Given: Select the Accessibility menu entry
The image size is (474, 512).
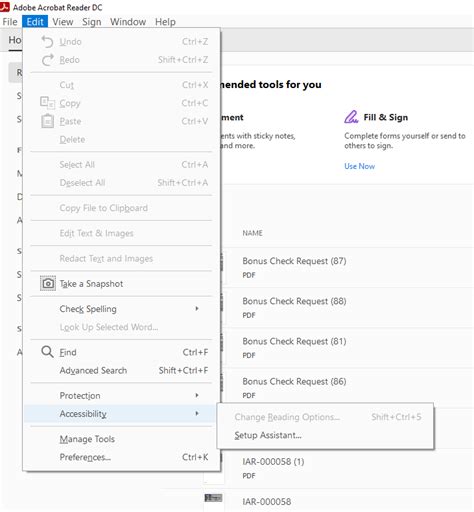Looking at the screenshot, I should pyautogui.click(x=121, y=414).
